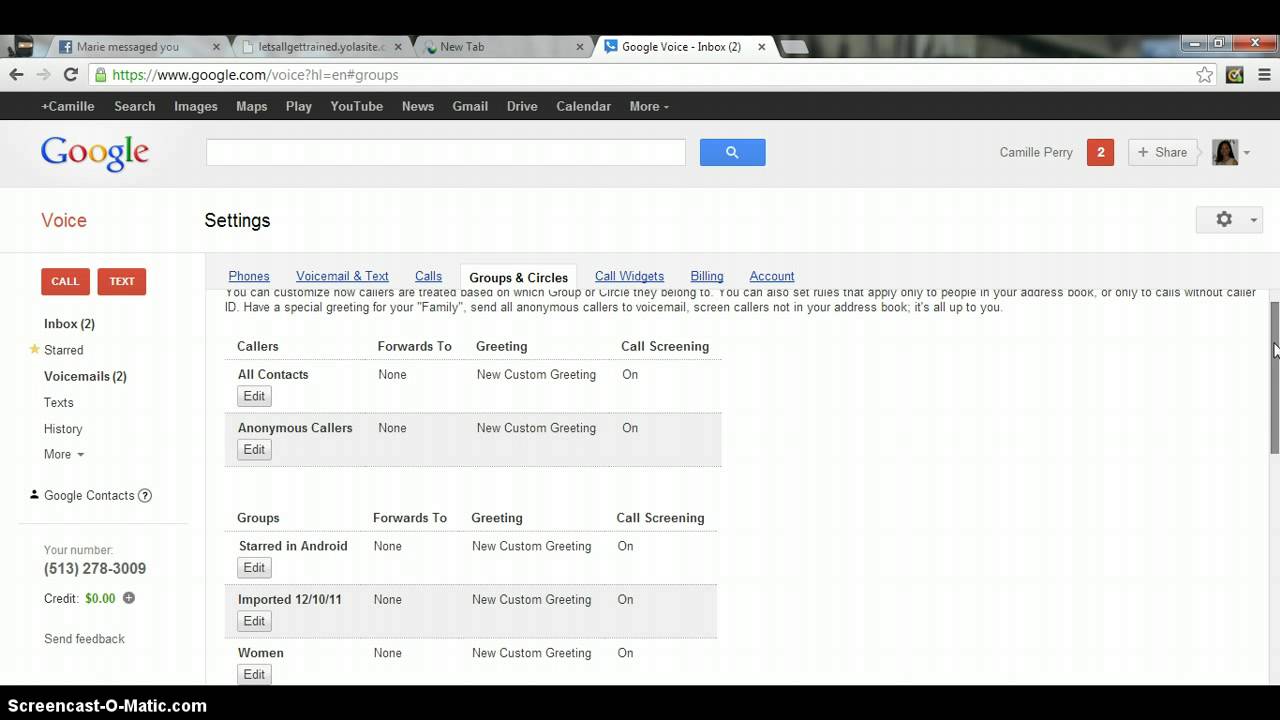1280x720 pixels.
Task: Click the Starred star icon in sidebar
Action: (34, 349)
